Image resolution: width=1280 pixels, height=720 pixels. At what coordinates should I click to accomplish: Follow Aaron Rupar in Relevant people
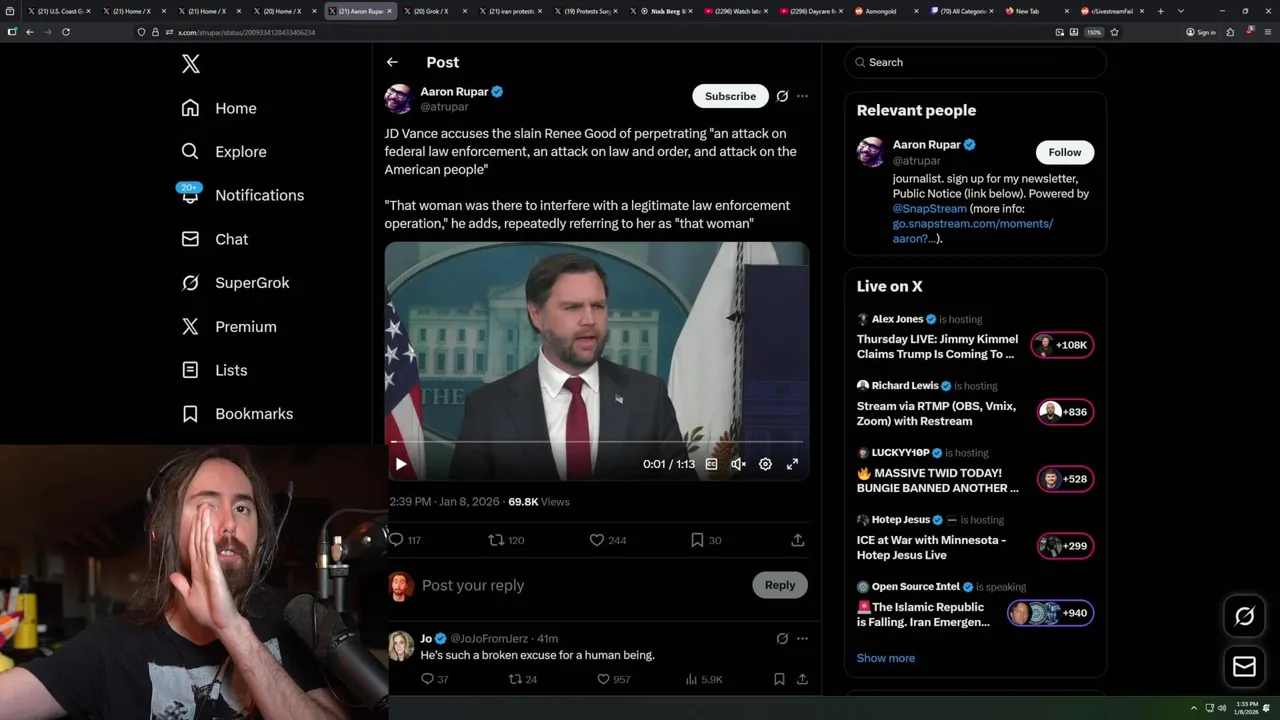pyautogui.click(x=1064, y=152)
